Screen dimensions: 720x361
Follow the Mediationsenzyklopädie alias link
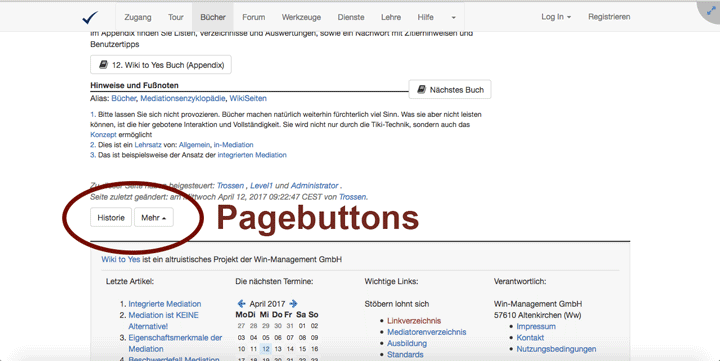pyautogui.click(x=183, y=98)
